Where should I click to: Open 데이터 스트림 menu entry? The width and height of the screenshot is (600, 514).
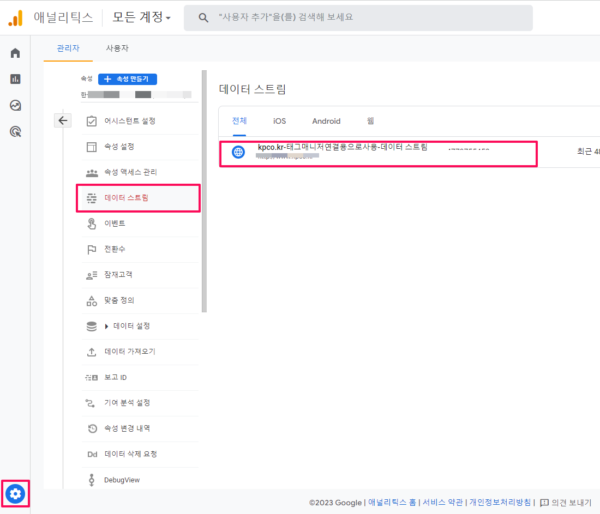pos(138,198)
